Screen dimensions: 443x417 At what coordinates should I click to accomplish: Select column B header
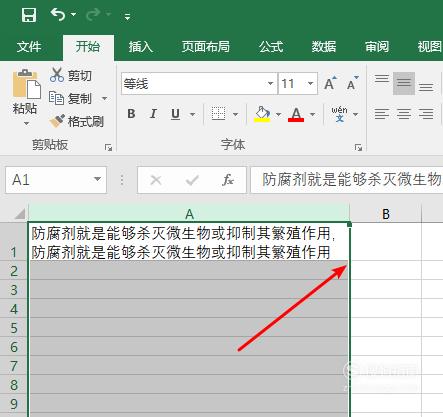click(x=386, y=214)
